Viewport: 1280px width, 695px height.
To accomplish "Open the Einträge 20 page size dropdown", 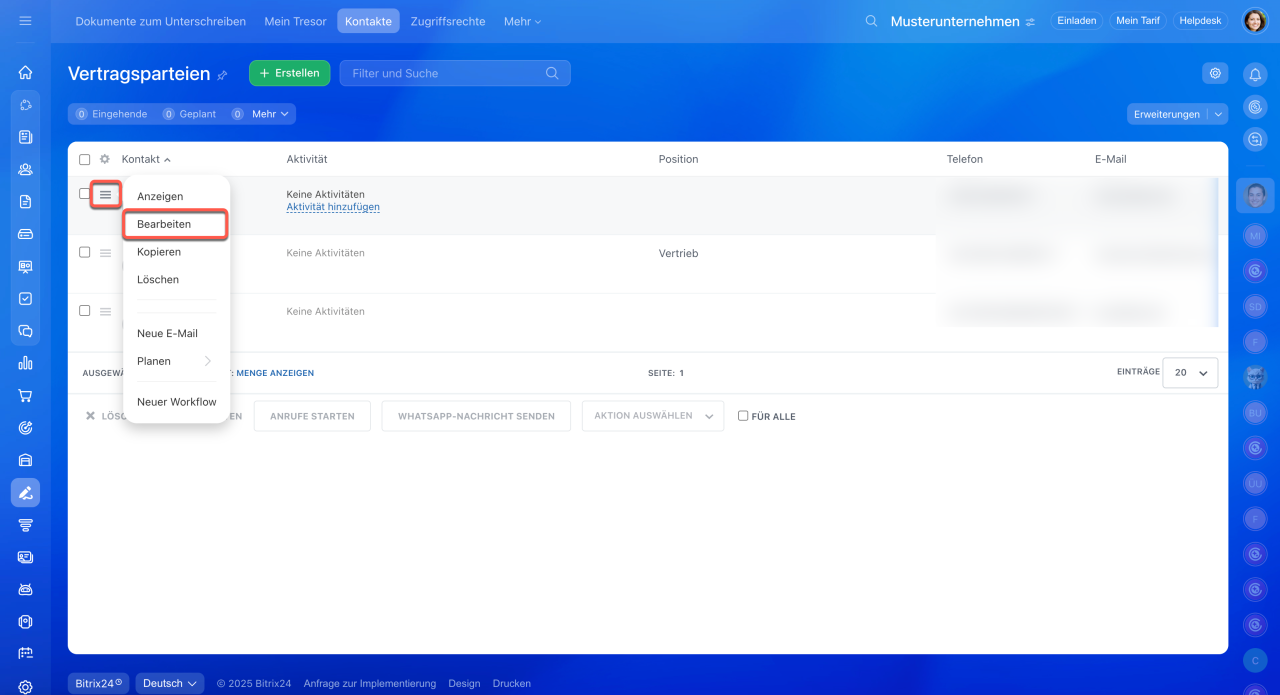I will point(1190,372).
